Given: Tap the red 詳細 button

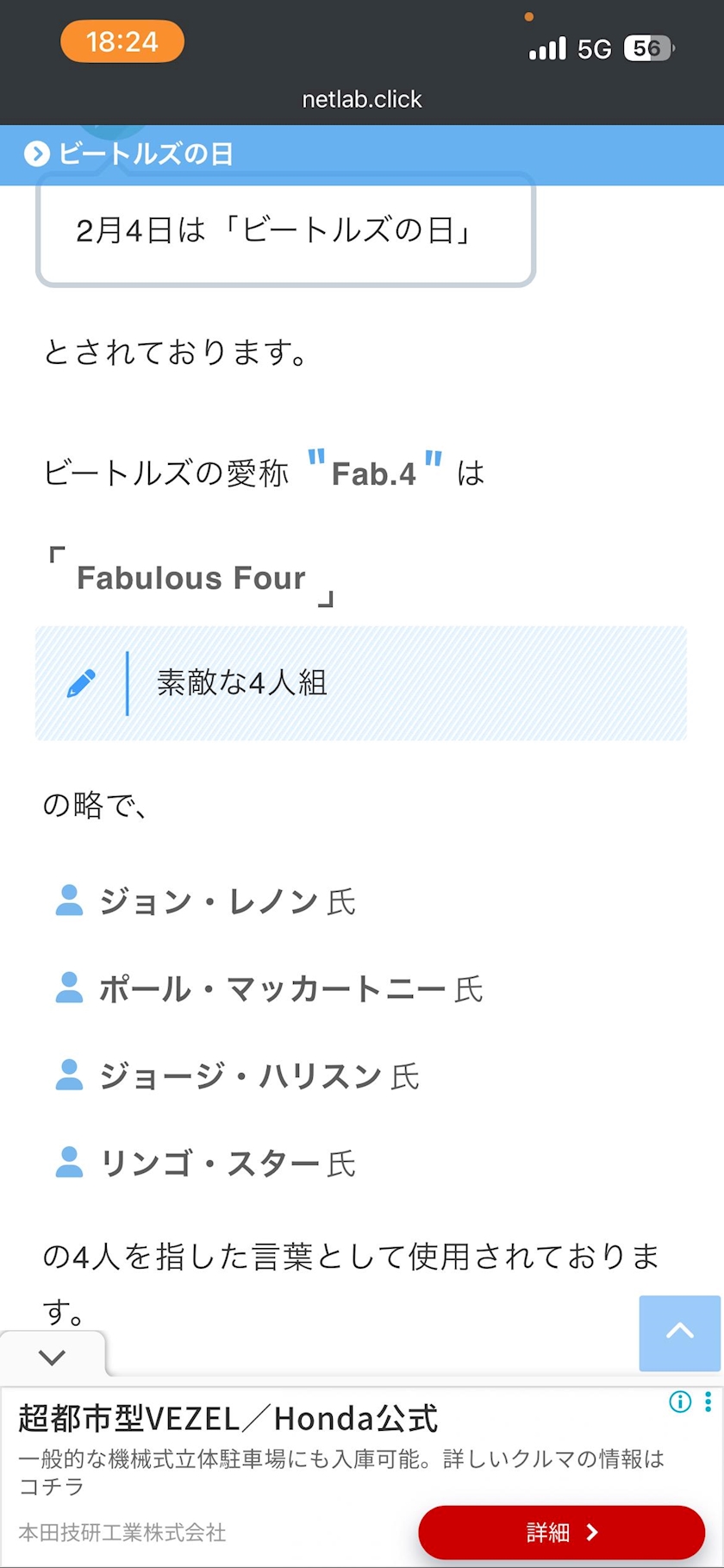Looking at the screenshot, I should [x=561, y=1532].
